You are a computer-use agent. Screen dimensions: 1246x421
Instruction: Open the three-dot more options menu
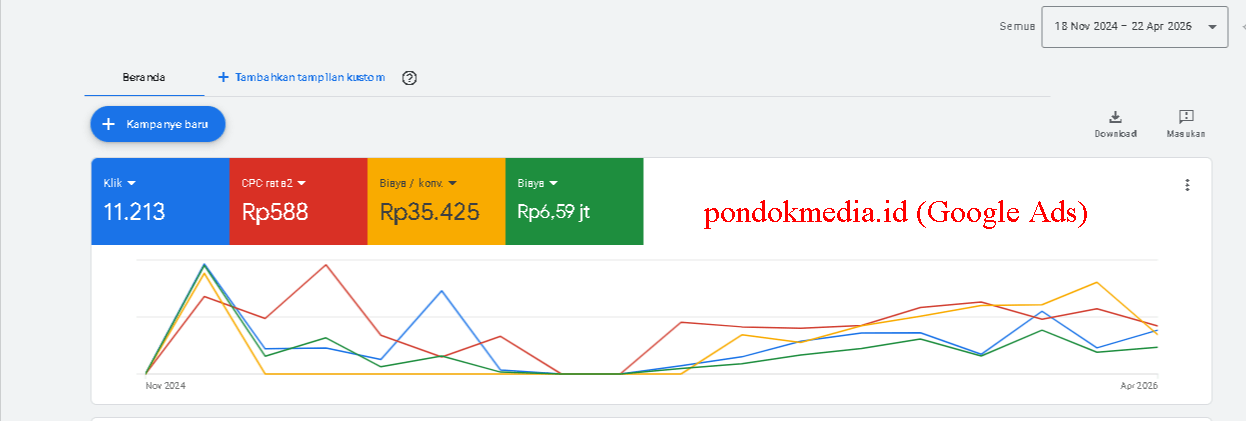coord(1187,185)
